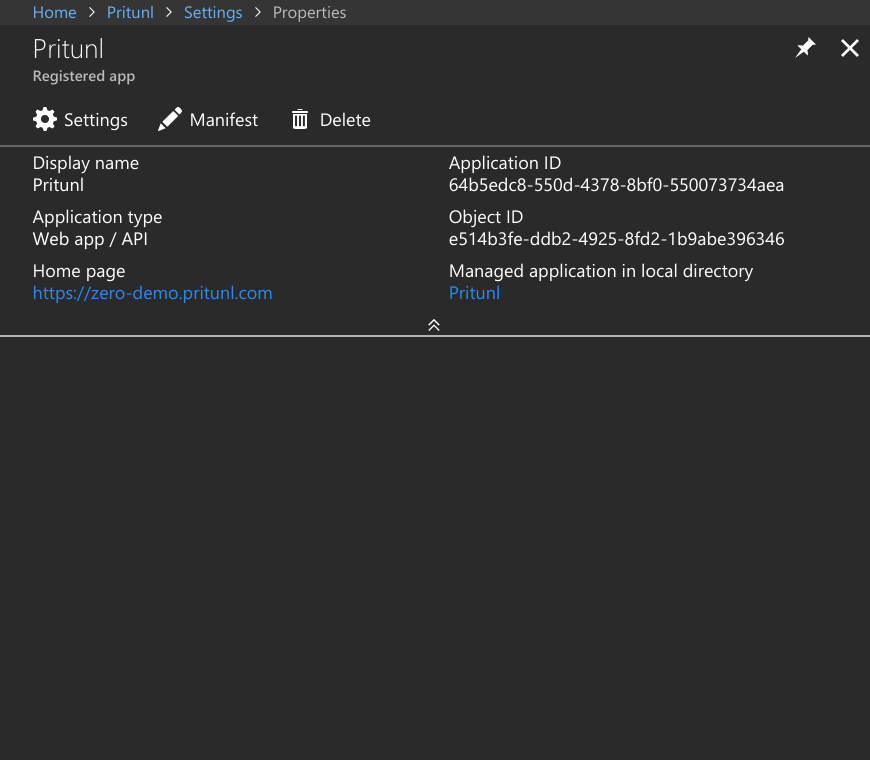The height and width of the screenshot is (760, 870).
Task: Click the Web app / API value
Action: point(90,239)
